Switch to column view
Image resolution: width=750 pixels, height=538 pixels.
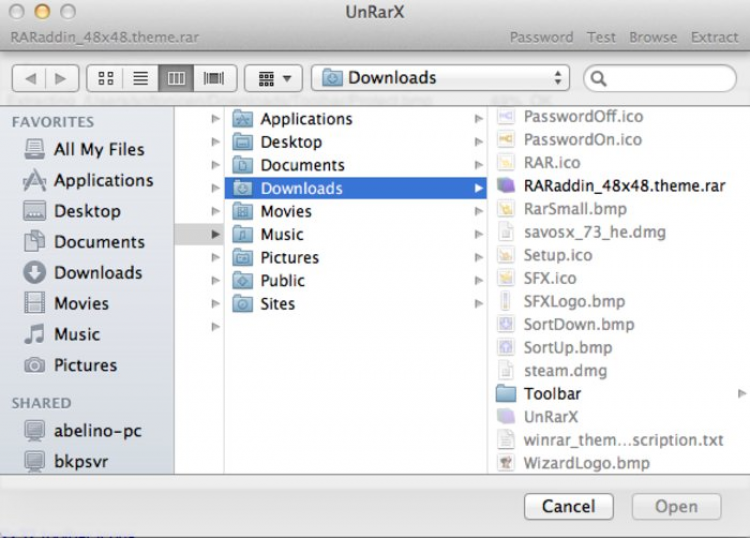(176, 78)
